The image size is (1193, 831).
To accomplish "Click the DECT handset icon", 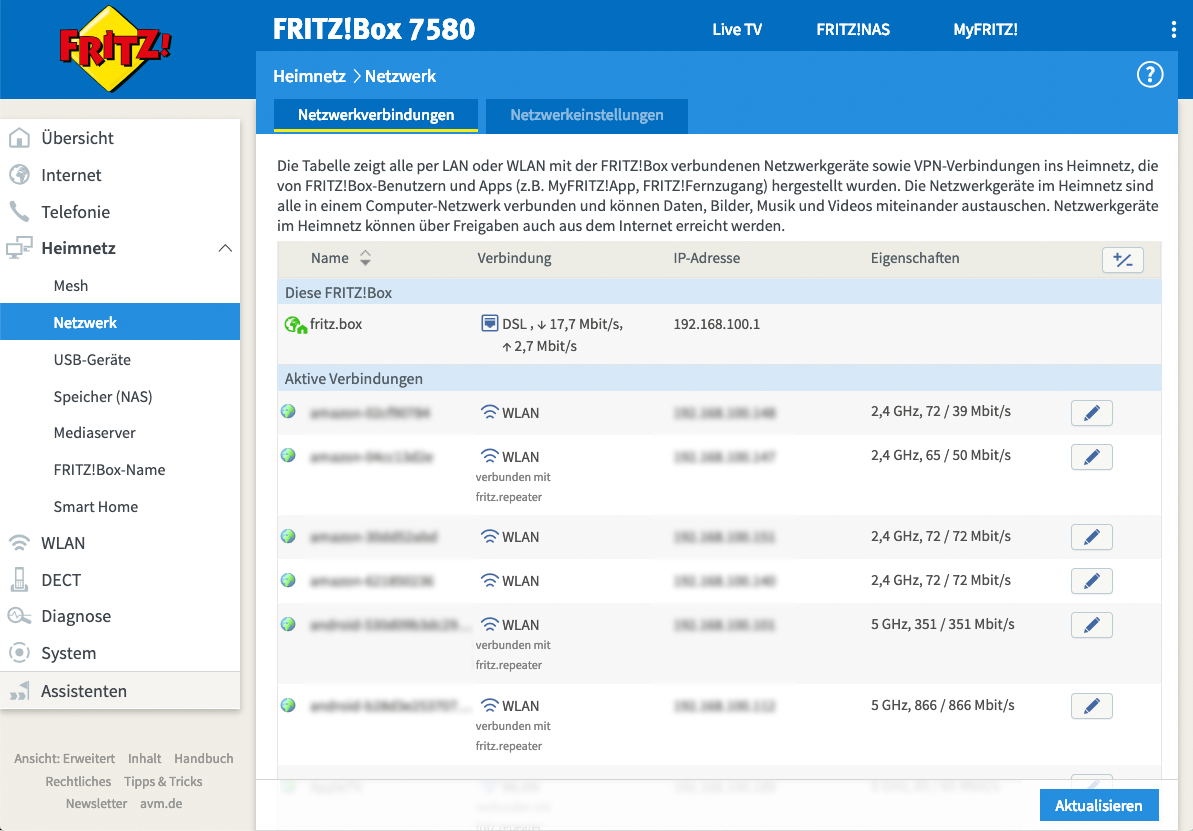I will 19,580.
